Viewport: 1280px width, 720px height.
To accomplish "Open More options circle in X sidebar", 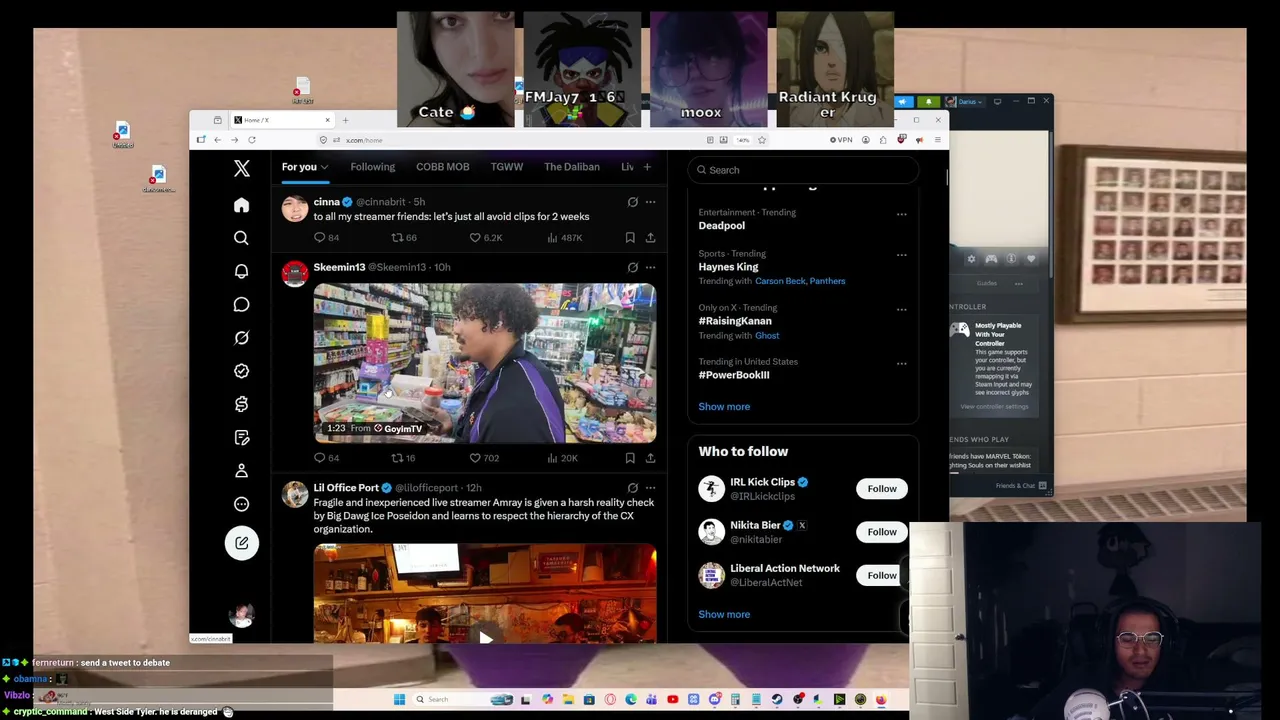I will pyautogui.click(x=241, y=504).
